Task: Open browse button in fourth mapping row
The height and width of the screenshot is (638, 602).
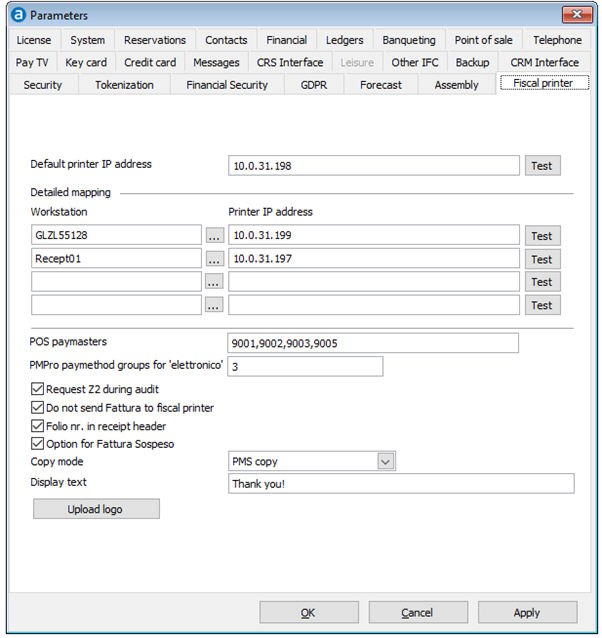Action: (214, 305)
